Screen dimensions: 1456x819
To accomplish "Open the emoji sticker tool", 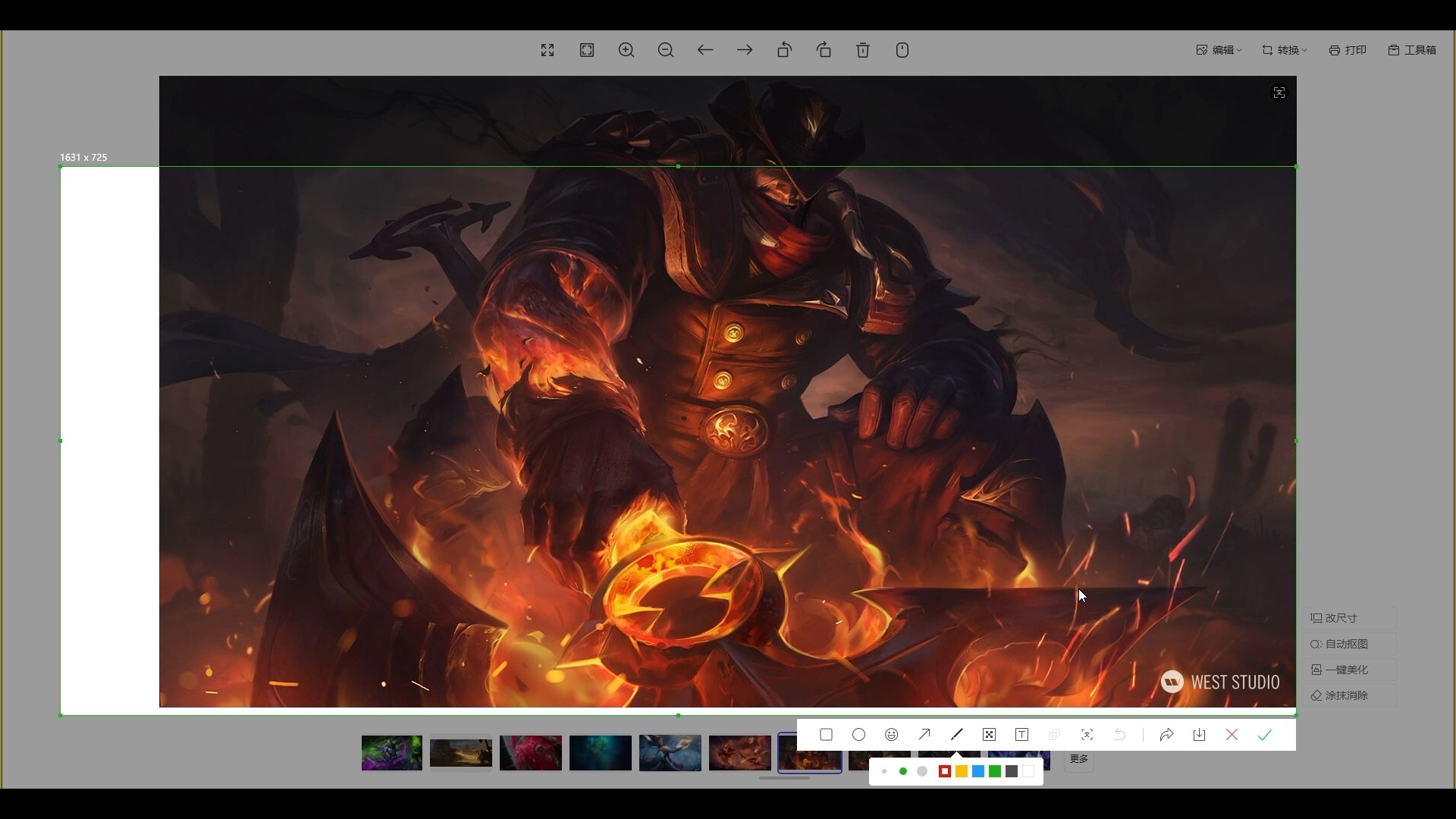I will (x=892, y=735).
